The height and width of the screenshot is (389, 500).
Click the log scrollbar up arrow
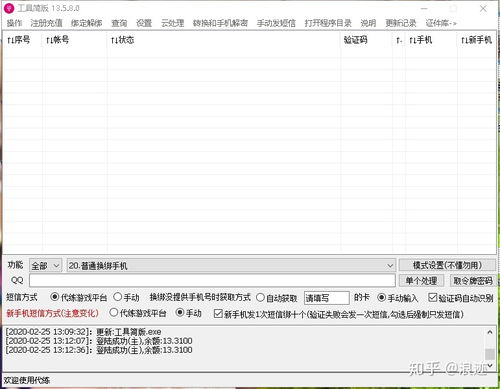[490, 332]
